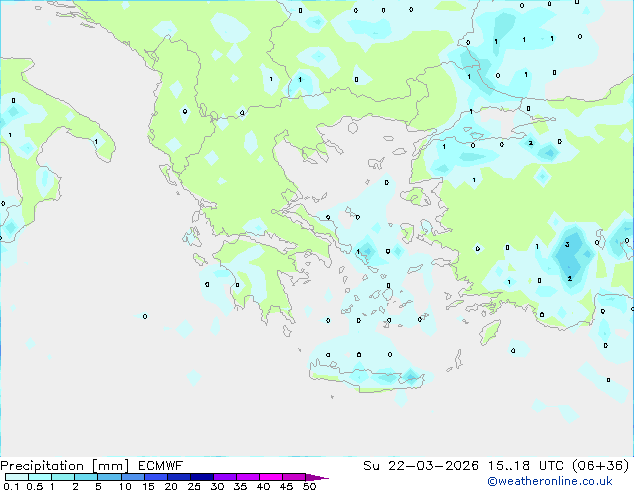This screenshot has width=634, height=490.
Task: Click the '45' legend label
Action: 286,486
